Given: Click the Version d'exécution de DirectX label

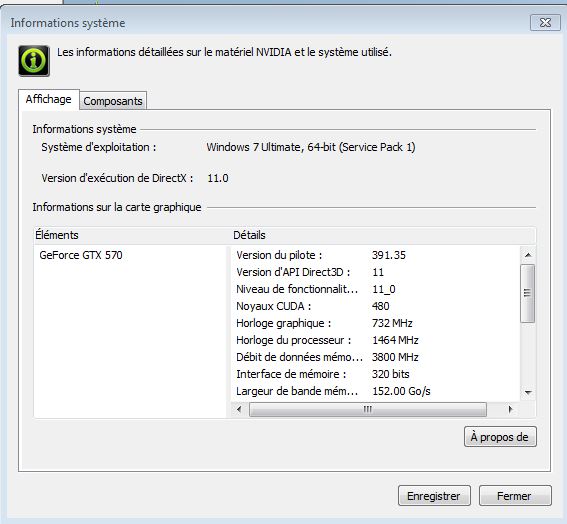Looking at the screenshot, I should click(117, 178).
